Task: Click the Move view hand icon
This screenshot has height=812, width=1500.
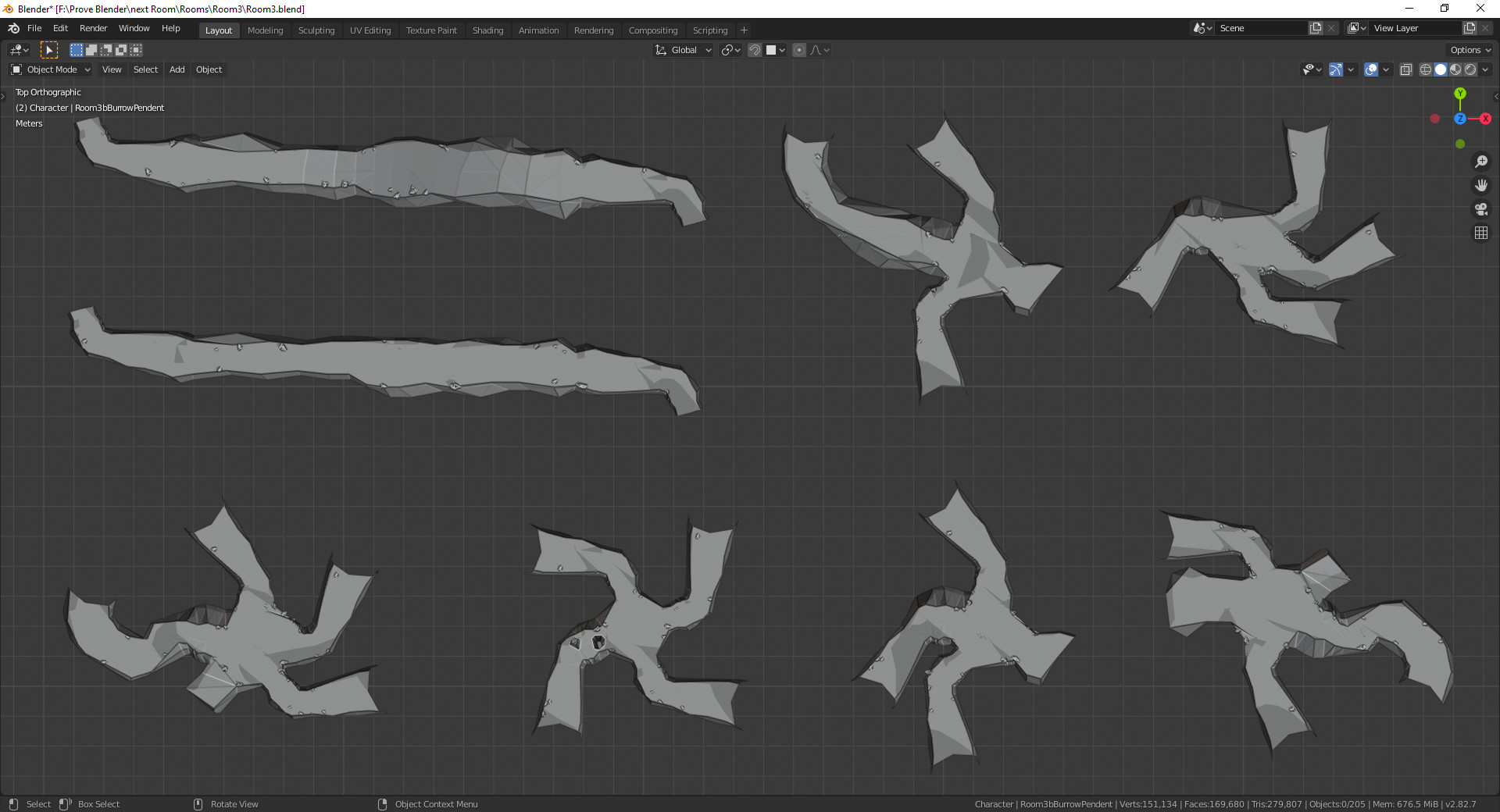Action: [x=1480, y=185]
